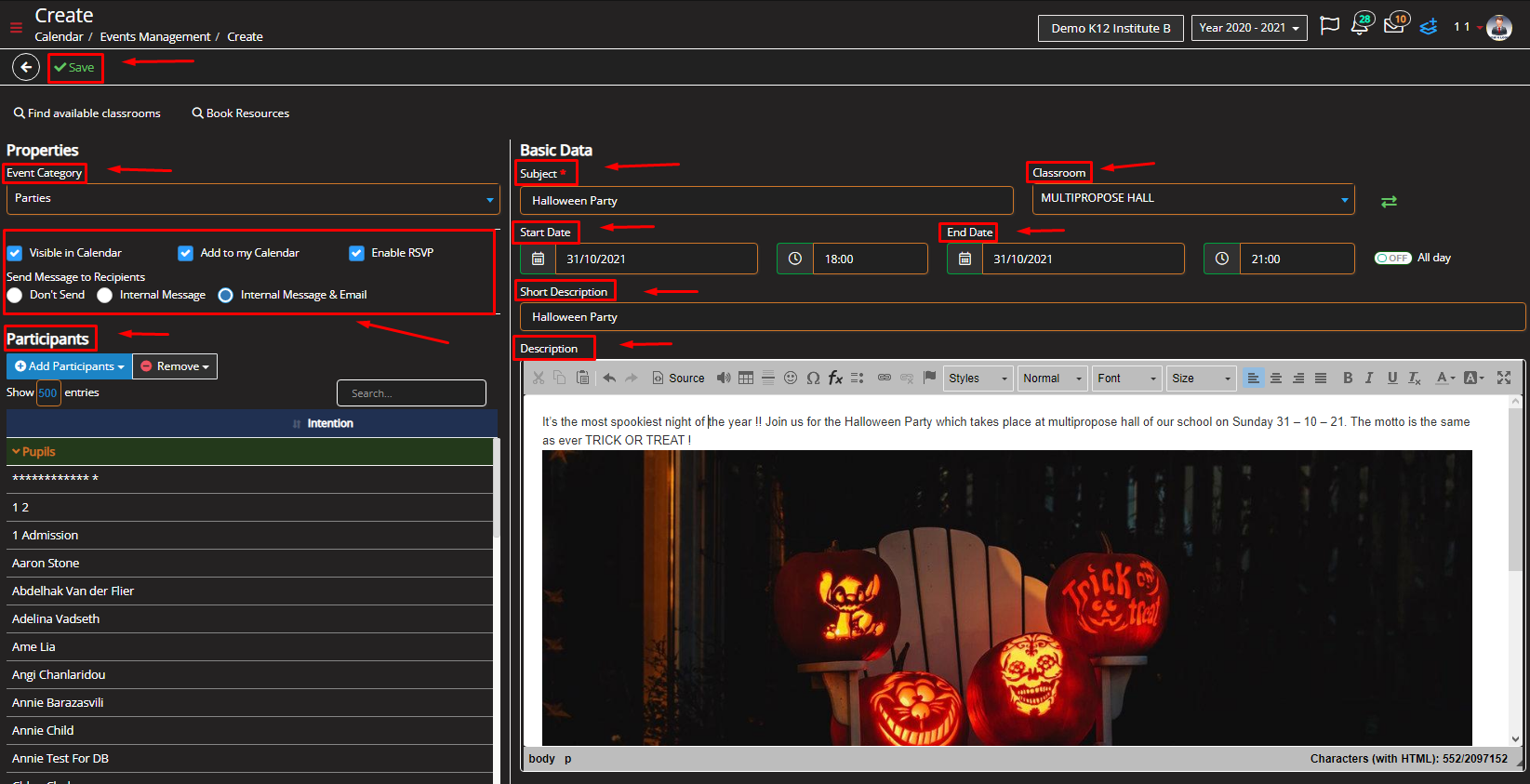Open the font Size dropdown

1202,378
